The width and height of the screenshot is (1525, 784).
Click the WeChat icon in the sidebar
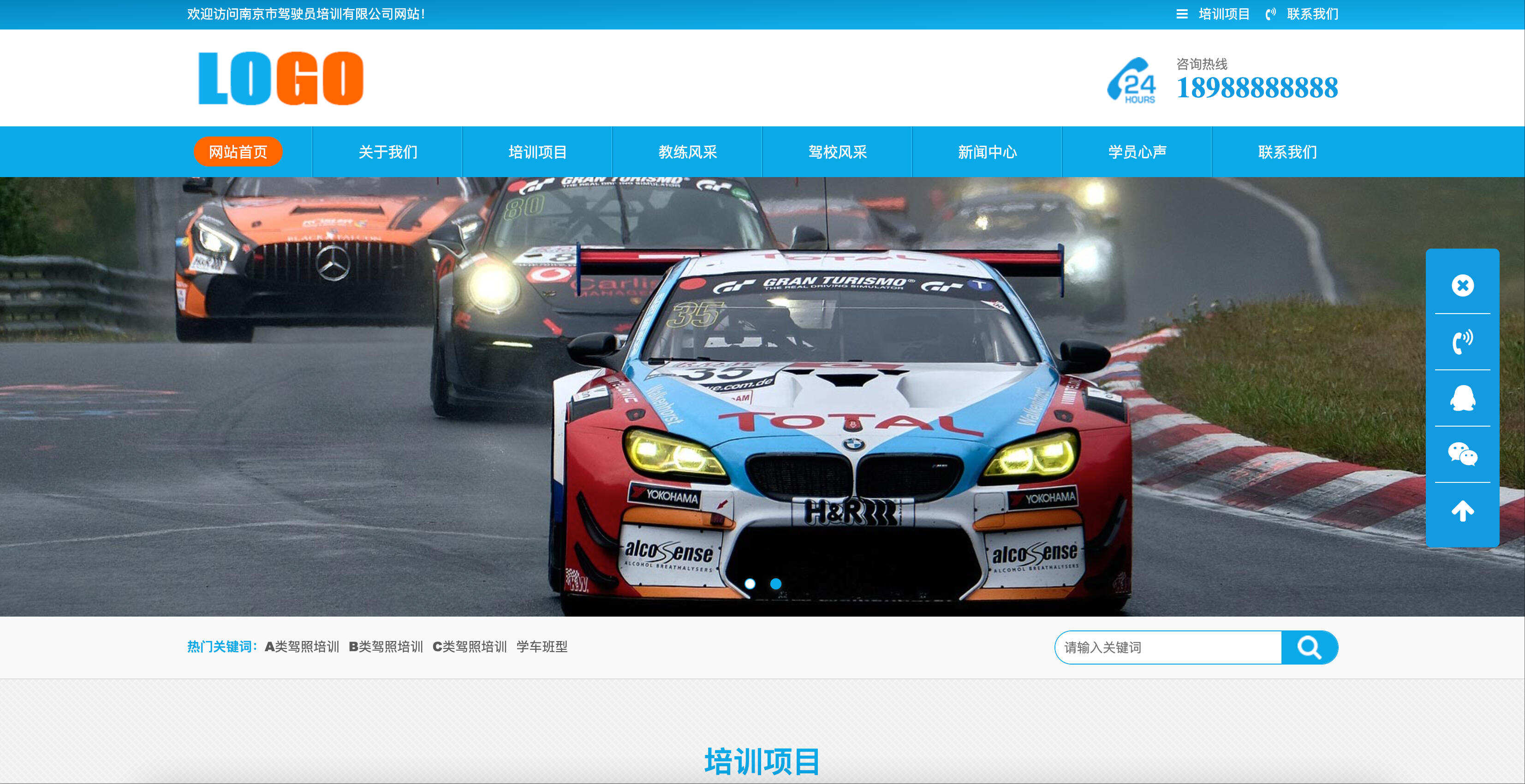tap(1462, 454)
